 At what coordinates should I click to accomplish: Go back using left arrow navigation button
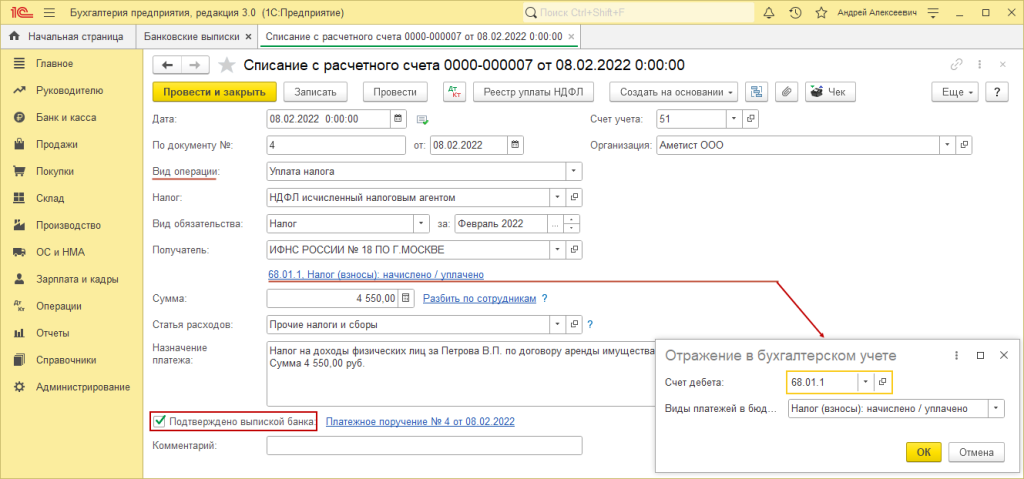(x=167, y=65)
